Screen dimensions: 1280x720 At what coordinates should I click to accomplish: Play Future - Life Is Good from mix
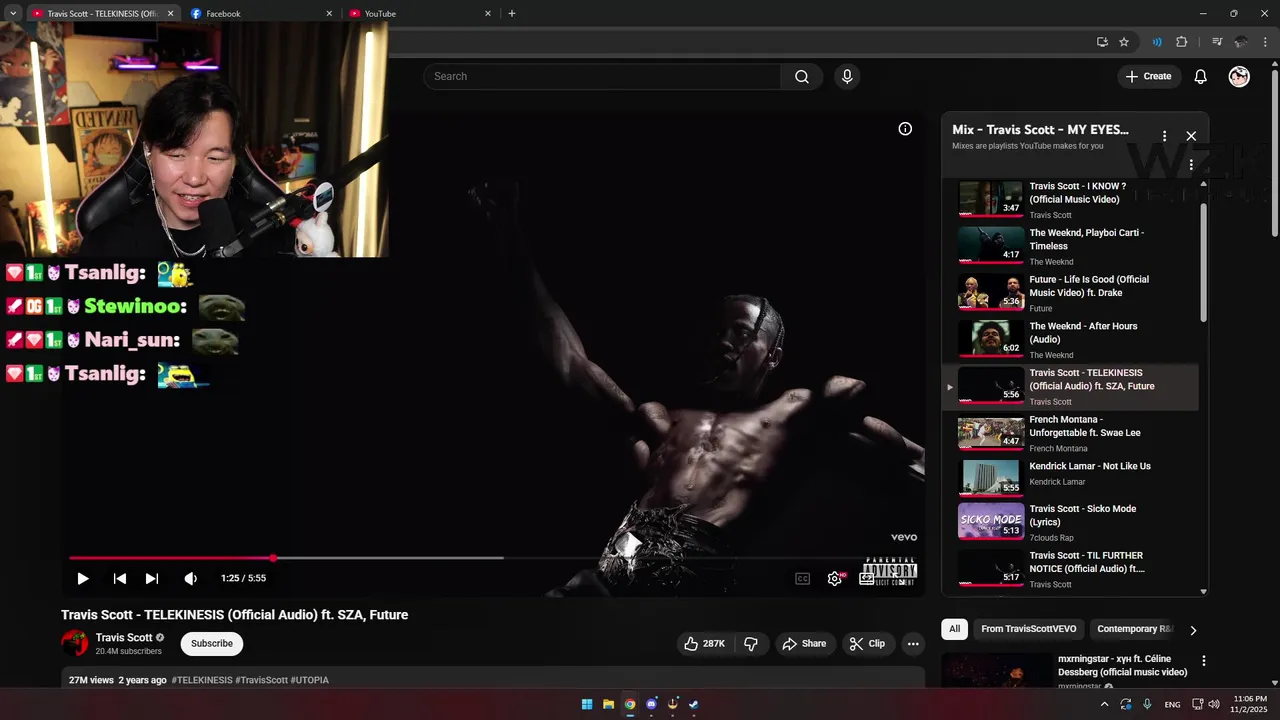1070,293
